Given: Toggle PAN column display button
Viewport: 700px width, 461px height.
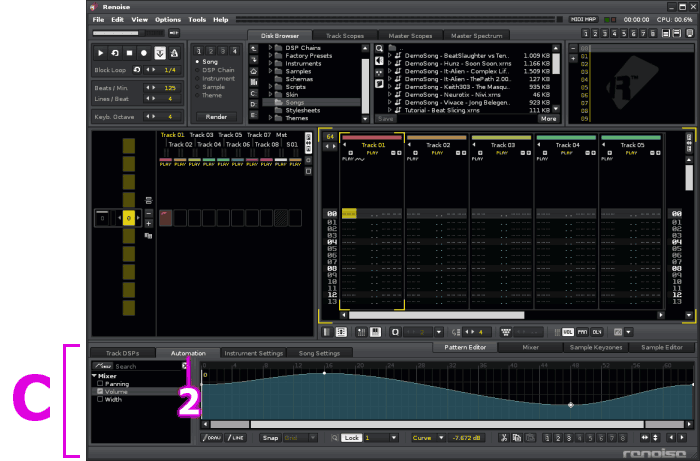Looking at the screenshot, I should coord(582,332).
